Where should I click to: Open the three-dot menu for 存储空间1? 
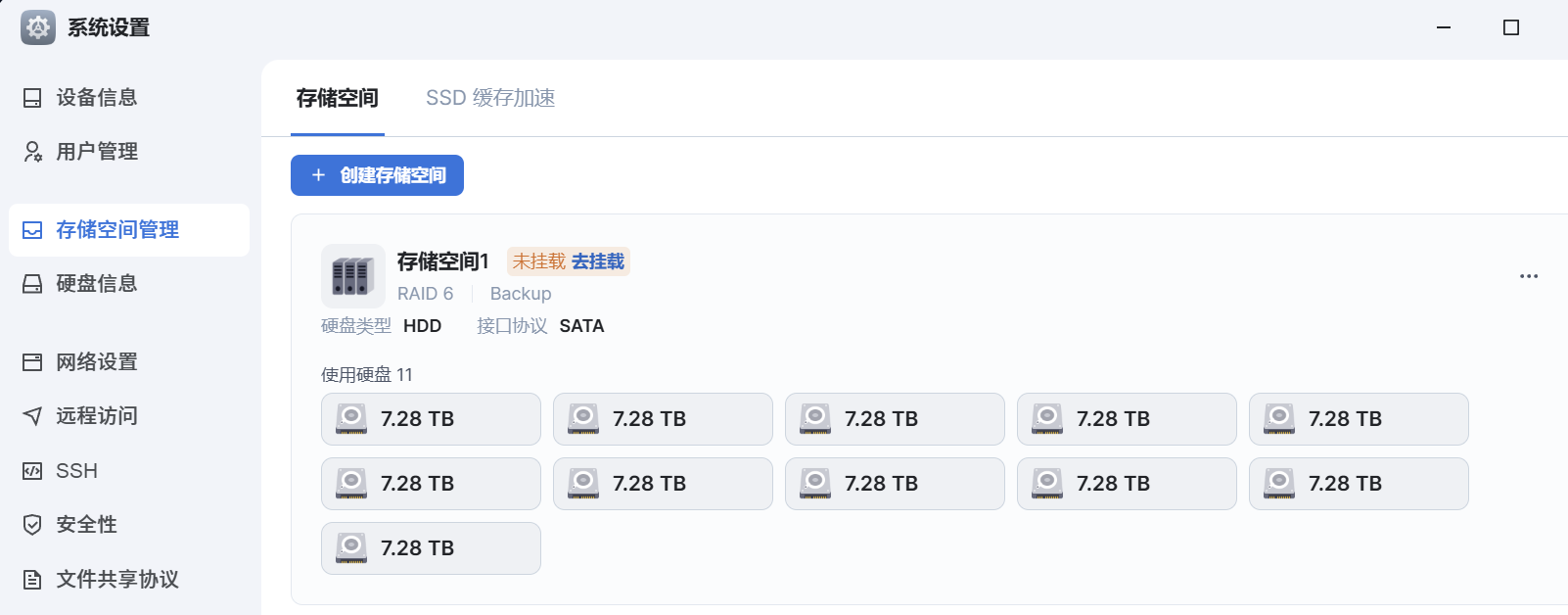[x=1529, y=276]
